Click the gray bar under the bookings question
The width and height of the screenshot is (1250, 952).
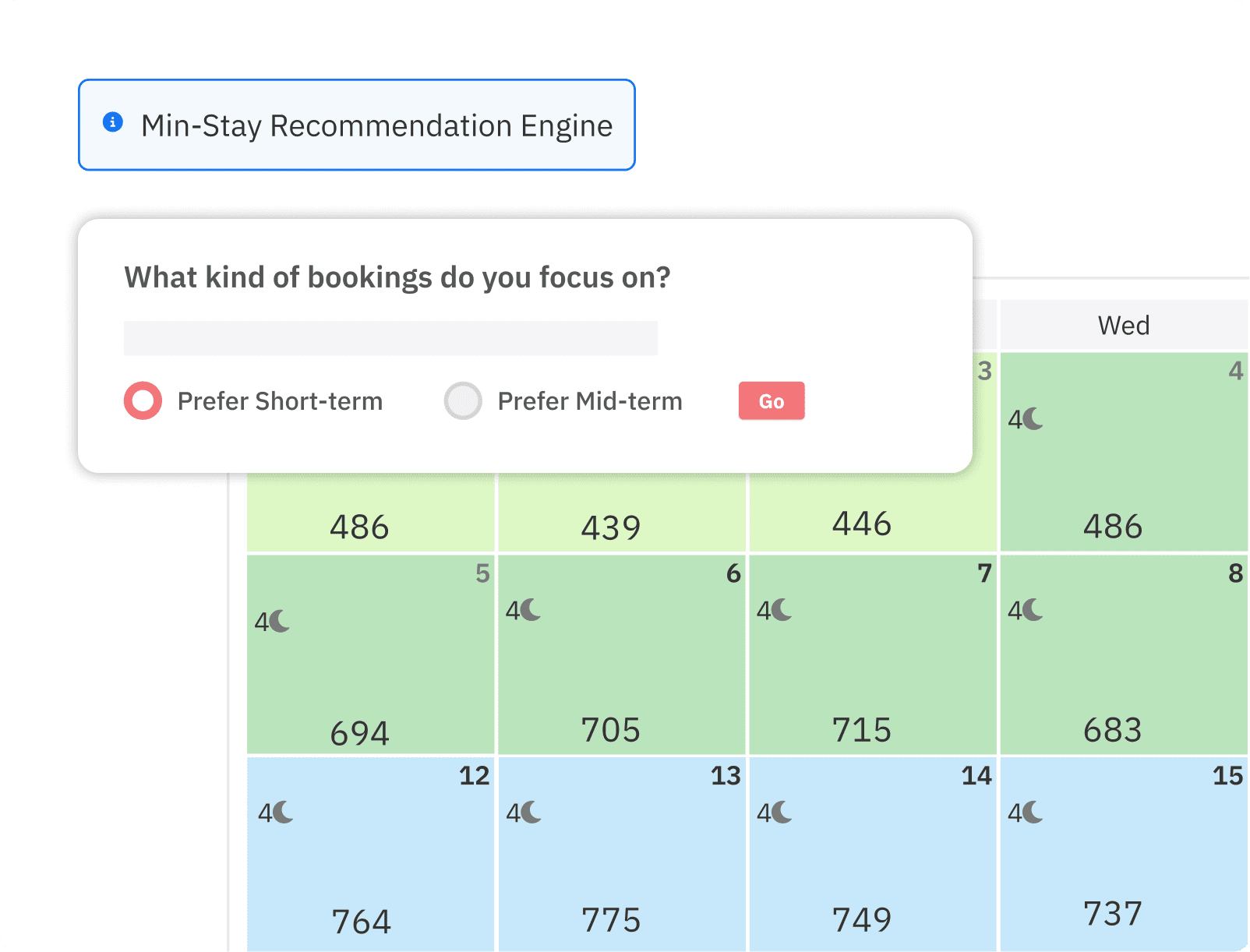point(390,338)
